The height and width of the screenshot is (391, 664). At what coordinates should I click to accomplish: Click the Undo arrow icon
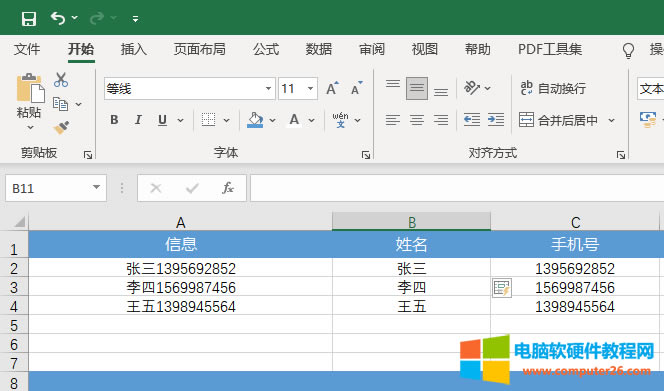click(x=58, y=18)
